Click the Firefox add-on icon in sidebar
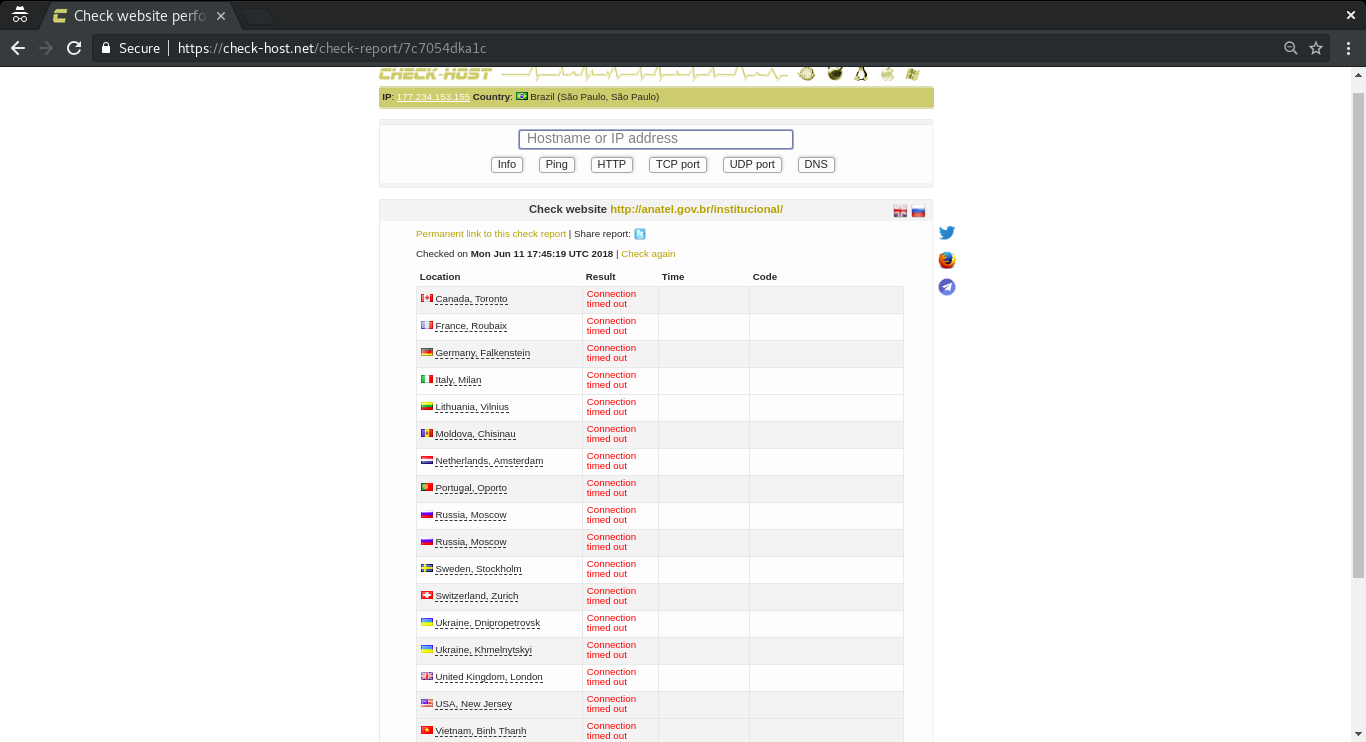This screenshot has width=1366, height=742. pyautogui.click(x=947, y=260)
